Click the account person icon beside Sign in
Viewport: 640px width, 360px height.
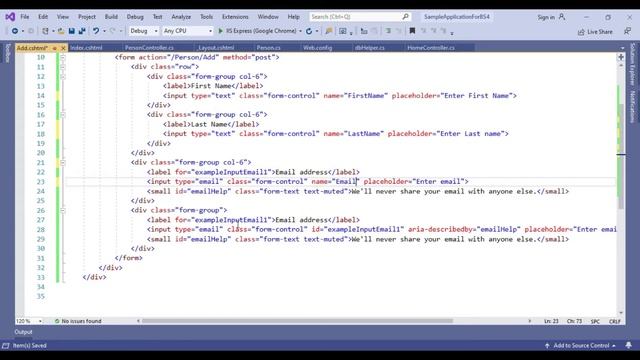(562, 17)
